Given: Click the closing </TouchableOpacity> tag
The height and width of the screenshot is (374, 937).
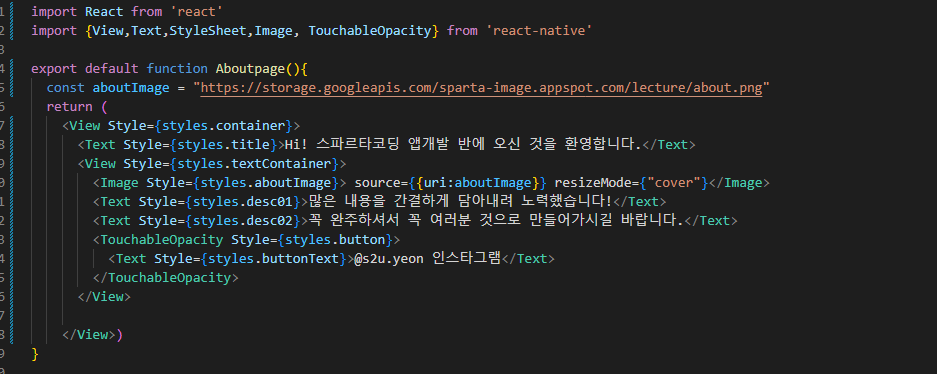Looking at the screenshot, I should pyautogui.click(x=166, y=278).
